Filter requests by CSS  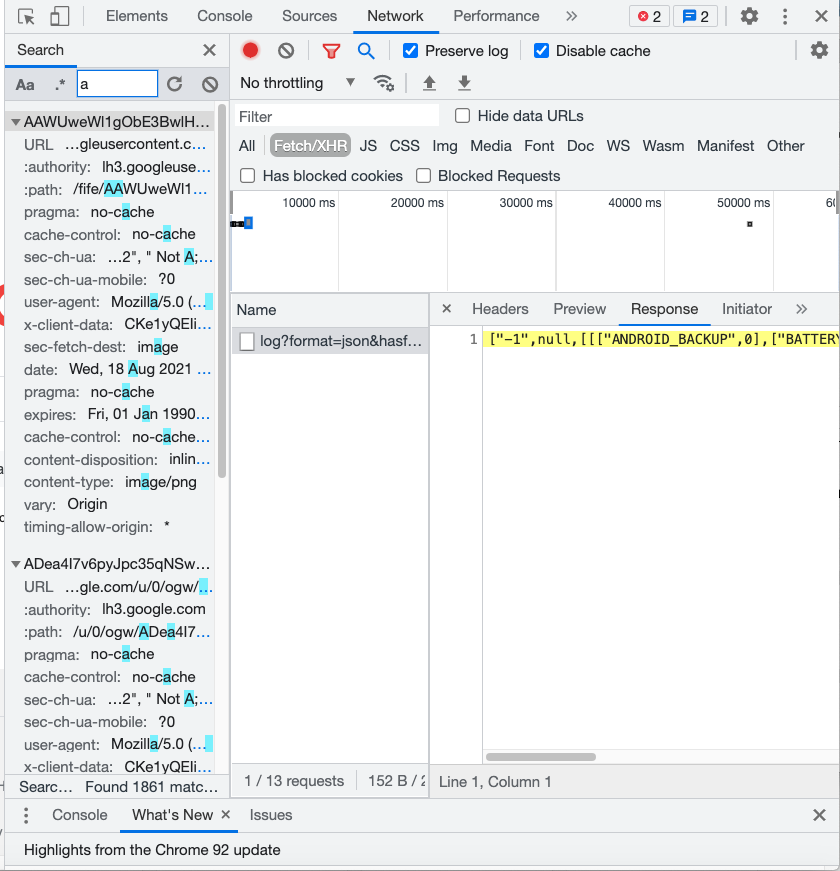tap(404, 146)
